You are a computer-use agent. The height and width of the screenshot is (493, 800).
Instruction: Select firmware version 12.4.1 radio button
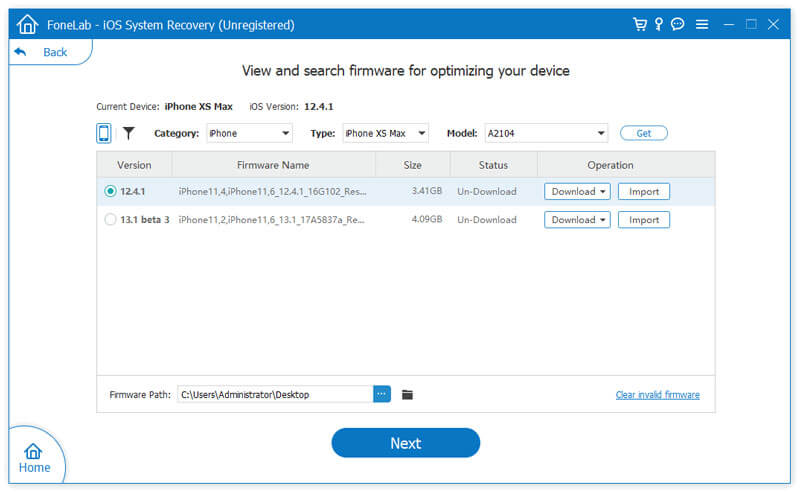tap(110, 191)
